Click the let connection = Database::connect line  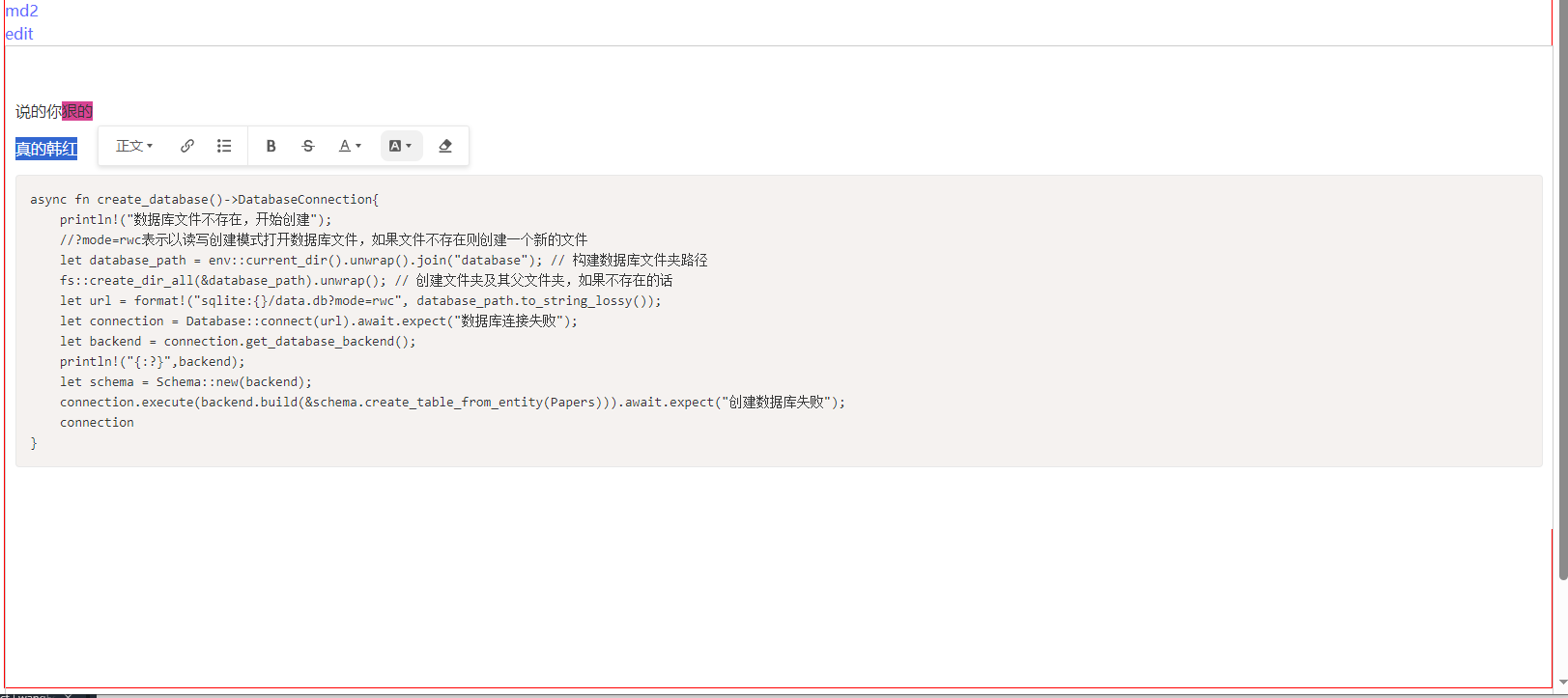coord(319,321)
